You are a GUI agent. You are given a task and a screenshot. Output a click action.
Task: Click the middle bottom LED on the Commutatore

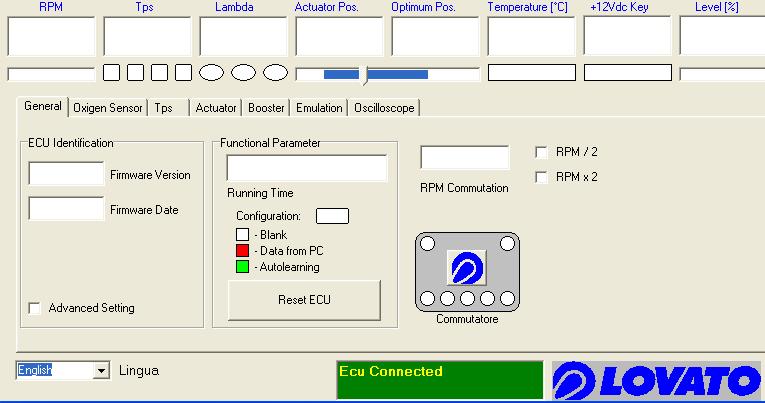point(467,298)
